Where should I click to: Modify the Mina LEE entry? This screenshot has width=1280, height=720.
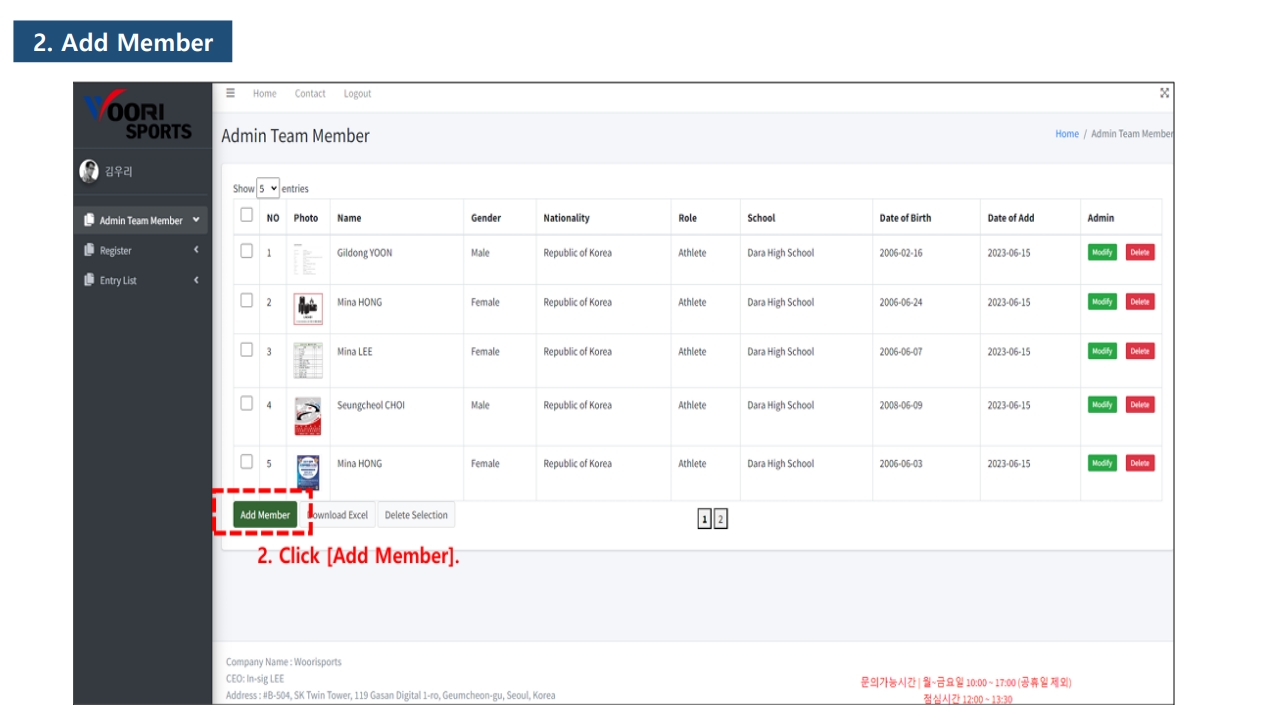tap(1102, 351)
